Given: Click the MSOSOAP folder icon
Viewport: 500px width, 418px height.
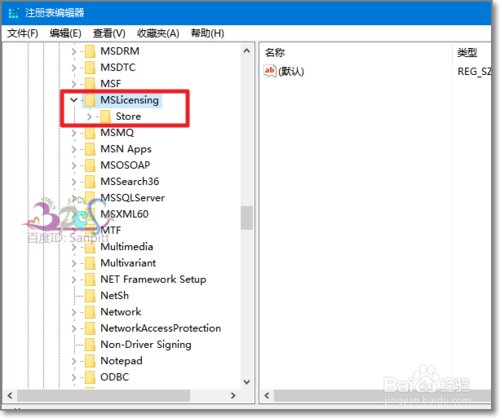Looking at the screenshot, I should pos(90,165).
